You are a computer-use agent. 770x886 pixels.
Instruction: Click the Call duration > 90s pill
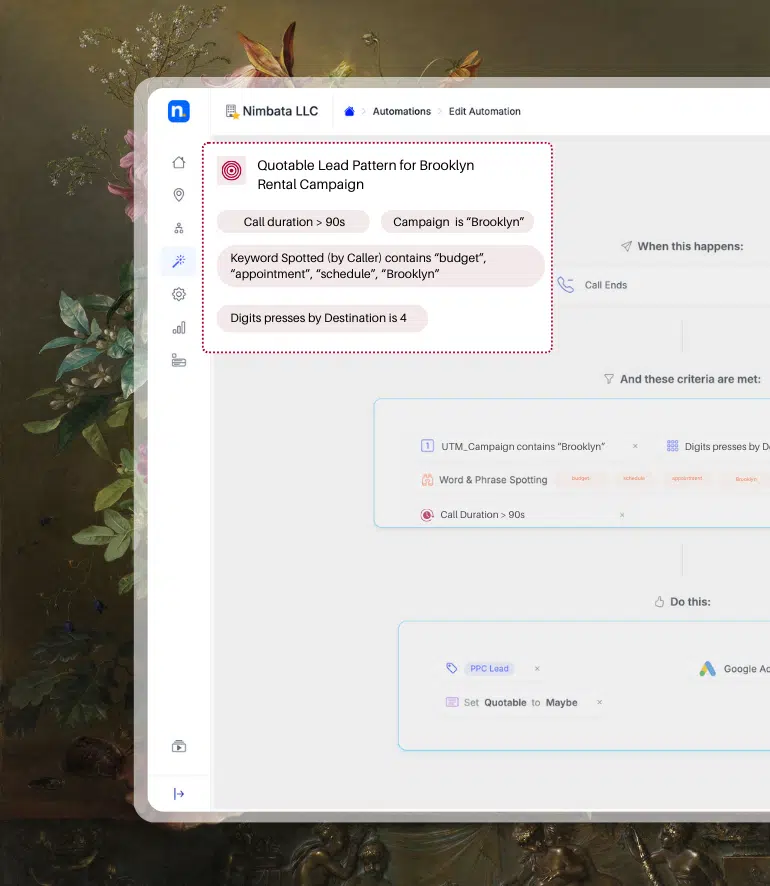[293, 222]
